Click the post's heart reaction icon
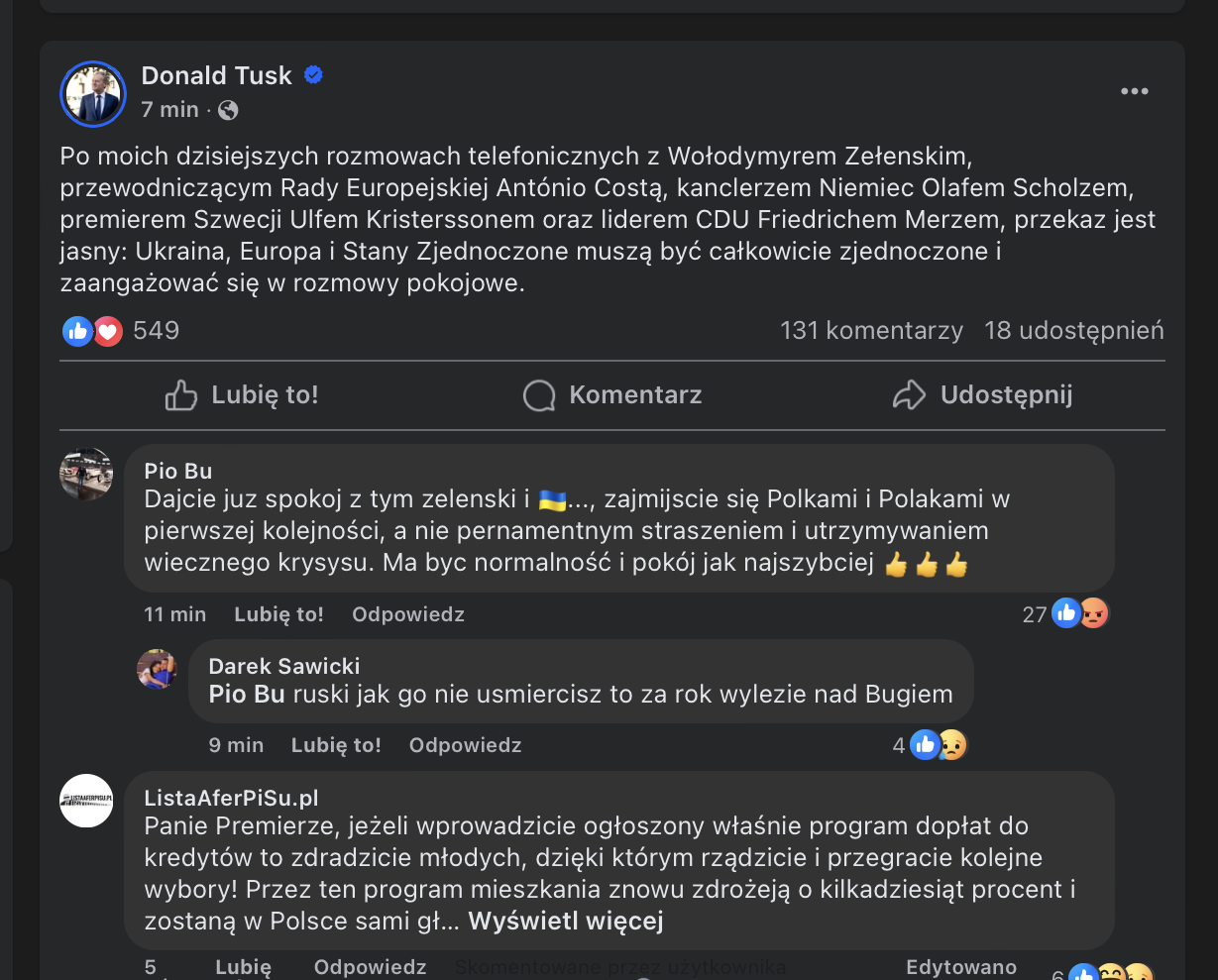Image resolution: width=1218 pixels, height=980 pixels. click(x=108, y=331)
